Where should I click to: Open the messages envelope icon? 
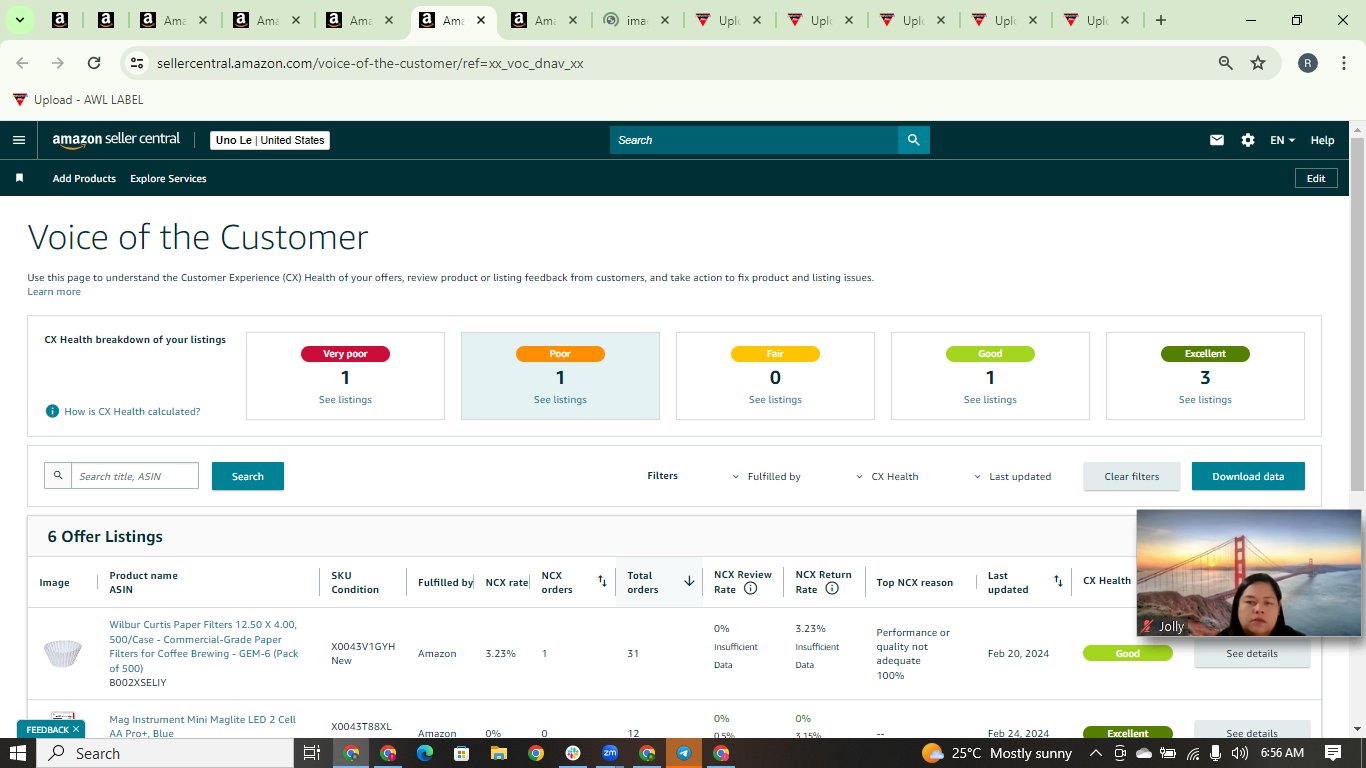point(1217,140)
